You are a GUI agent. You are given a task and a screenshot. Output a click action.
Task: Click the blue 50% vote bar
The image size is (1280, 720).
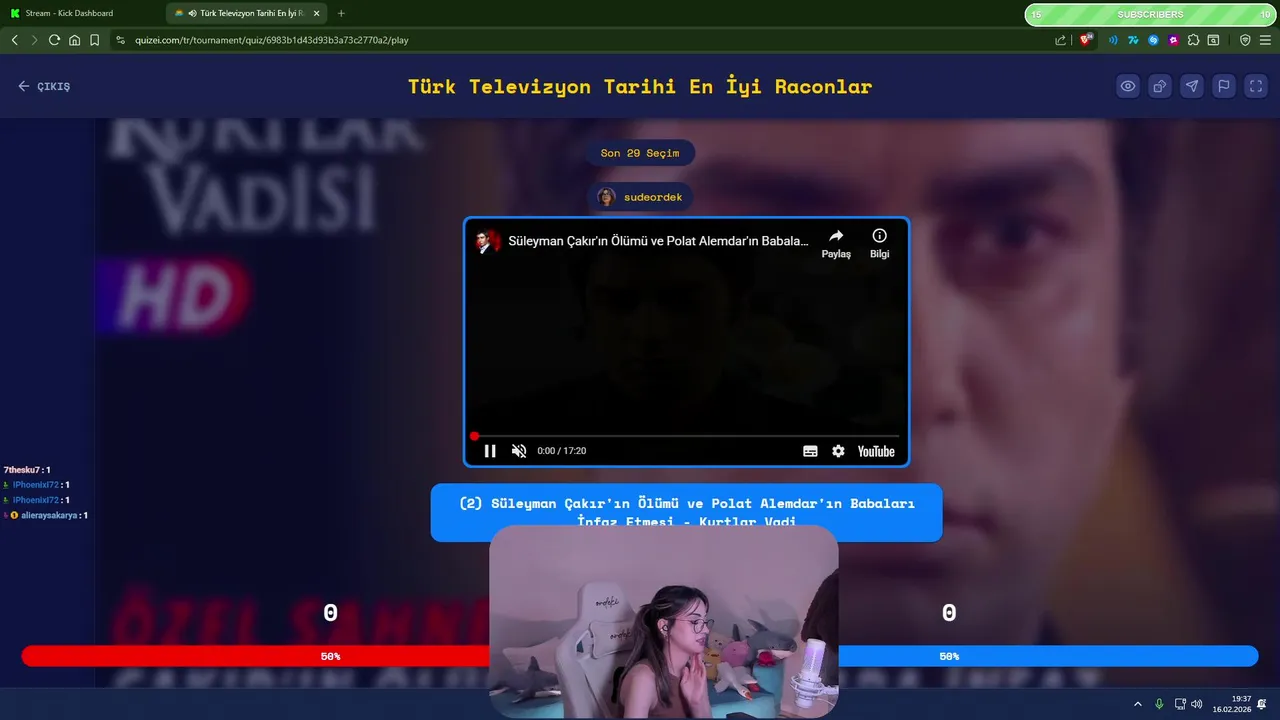1048,656
